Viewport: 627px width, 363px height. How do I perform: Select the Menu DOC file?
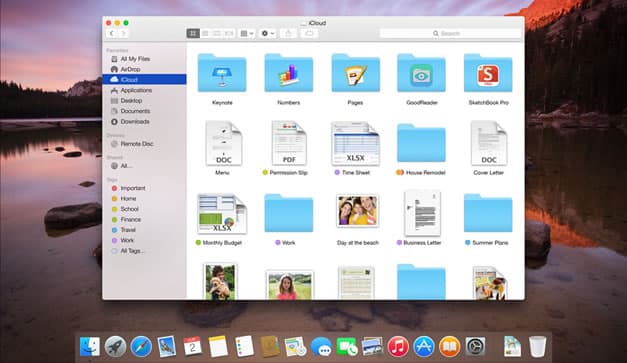(x=224, y=143)
